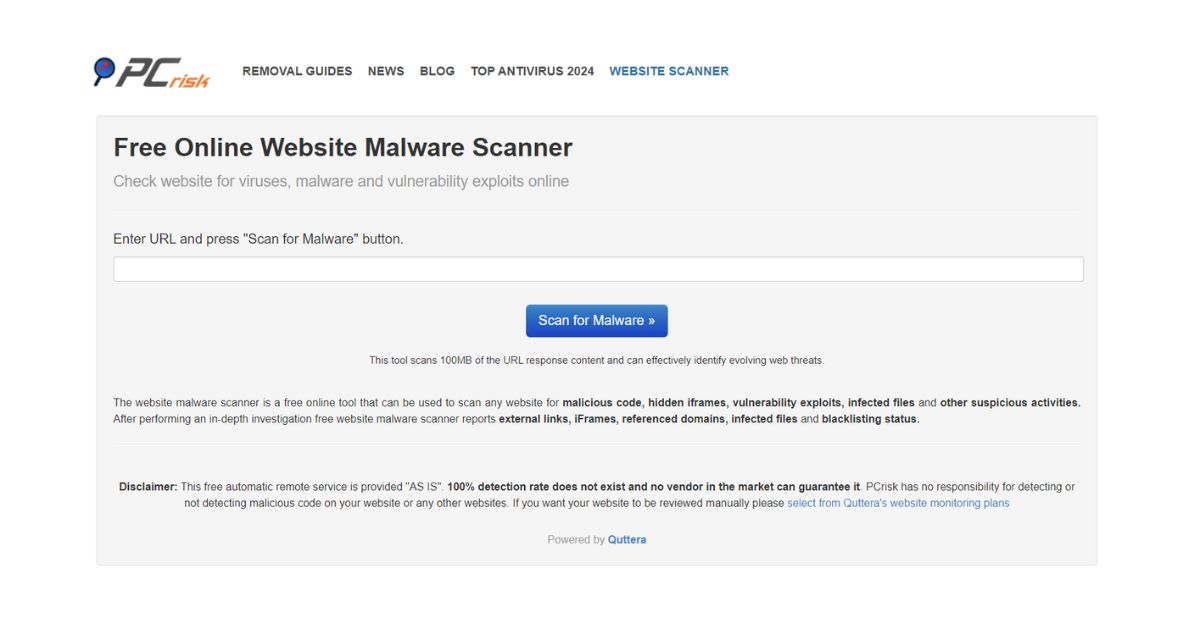Screen dimensions: 1200x630
Task: Open Quttera's website monitoring plans link
Action: pyautogui.click(x=898, y=502)
